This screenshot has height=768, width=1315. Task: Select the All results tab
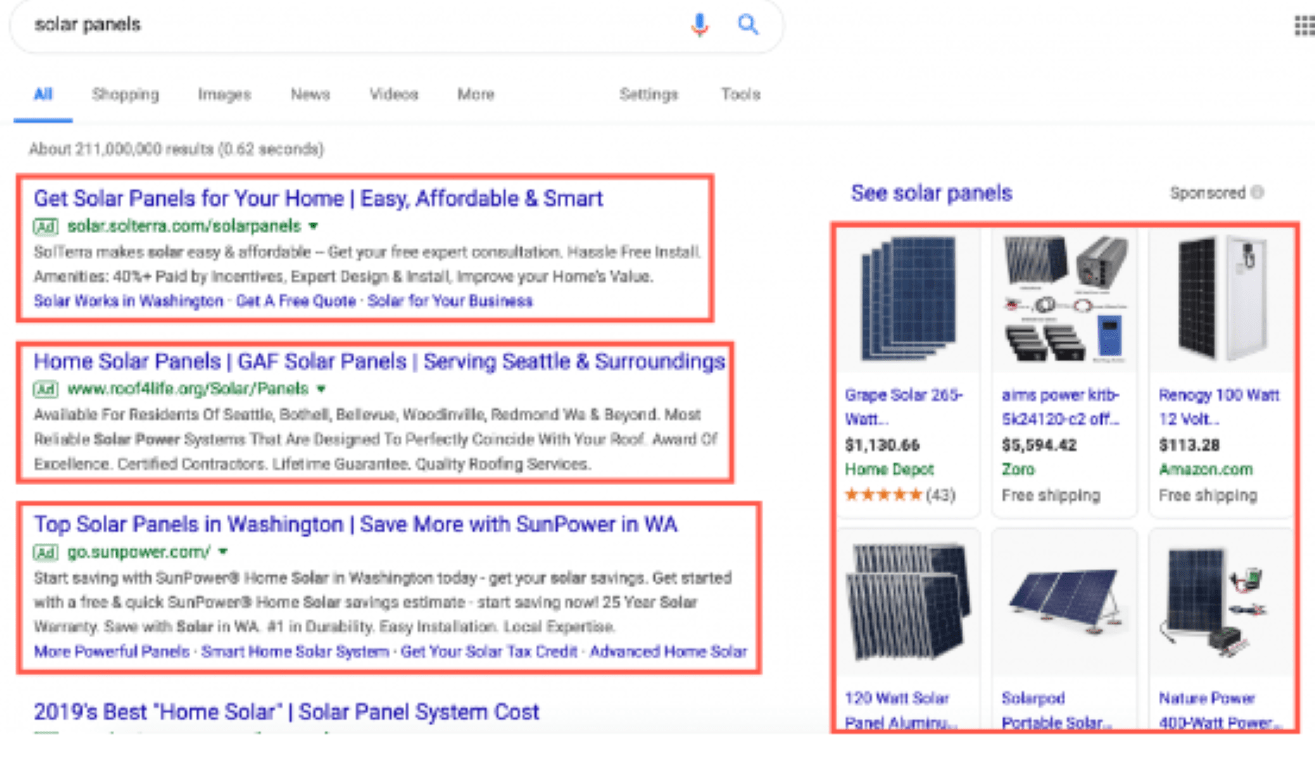coord(43,94)
